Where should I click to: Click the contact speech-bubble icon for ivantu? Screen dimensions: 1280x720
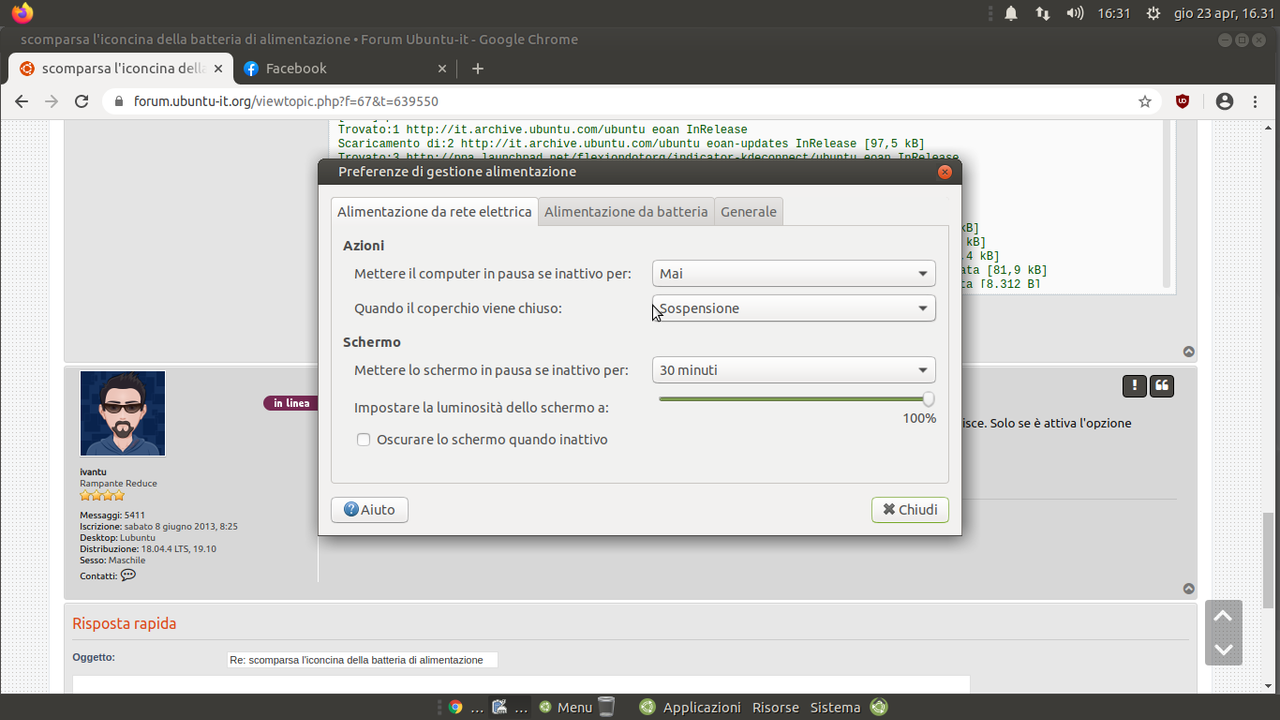click(128, 575)
